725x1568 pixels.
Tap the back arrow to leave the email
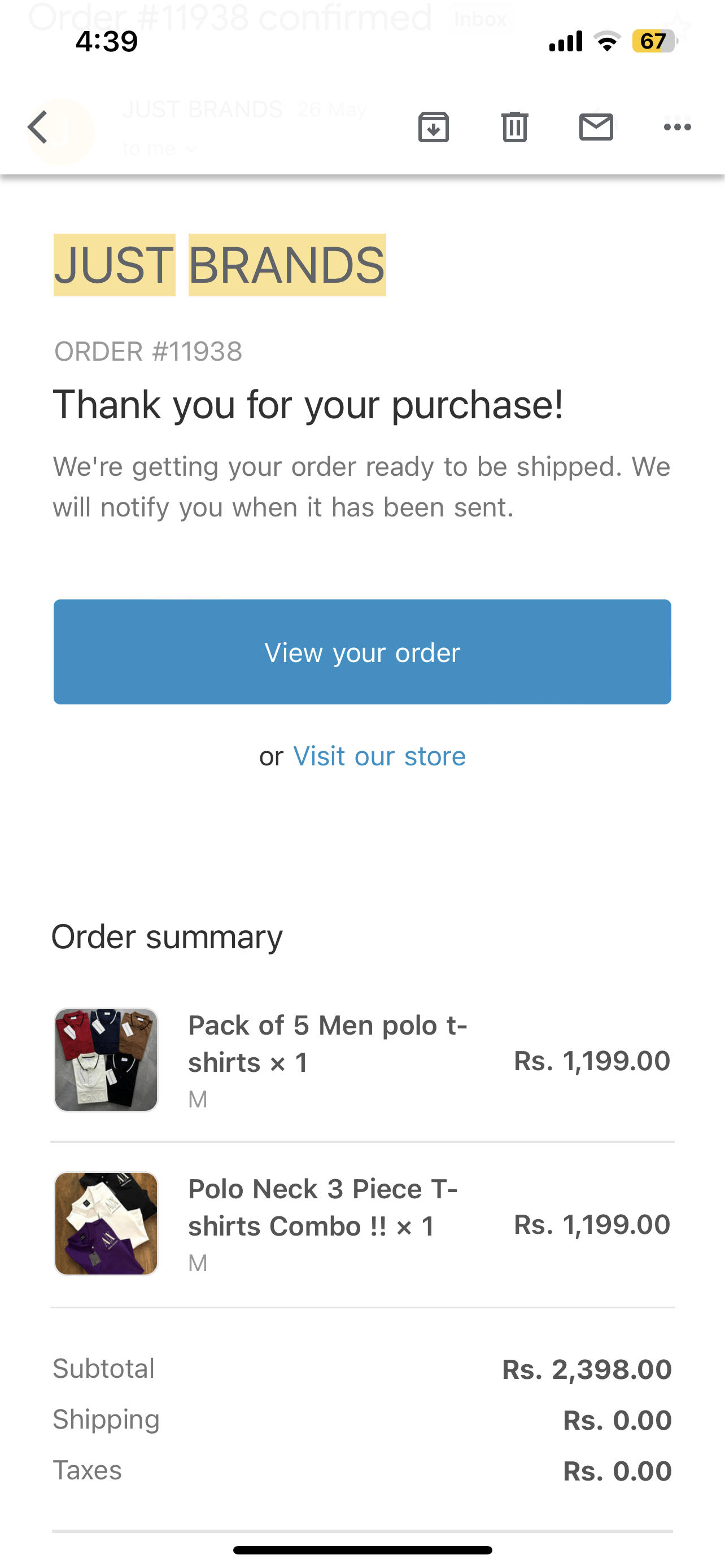(x=38, y=127)
